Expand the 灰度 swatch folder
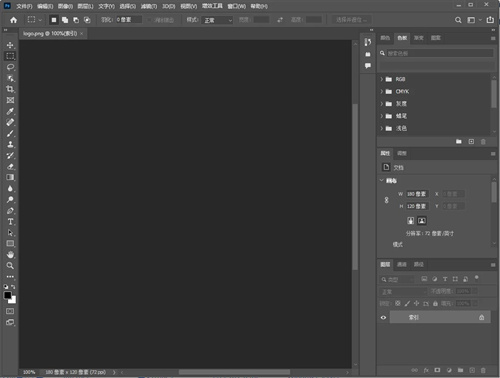Viewport: 500px width, 378px height. [x=382, y=104]
